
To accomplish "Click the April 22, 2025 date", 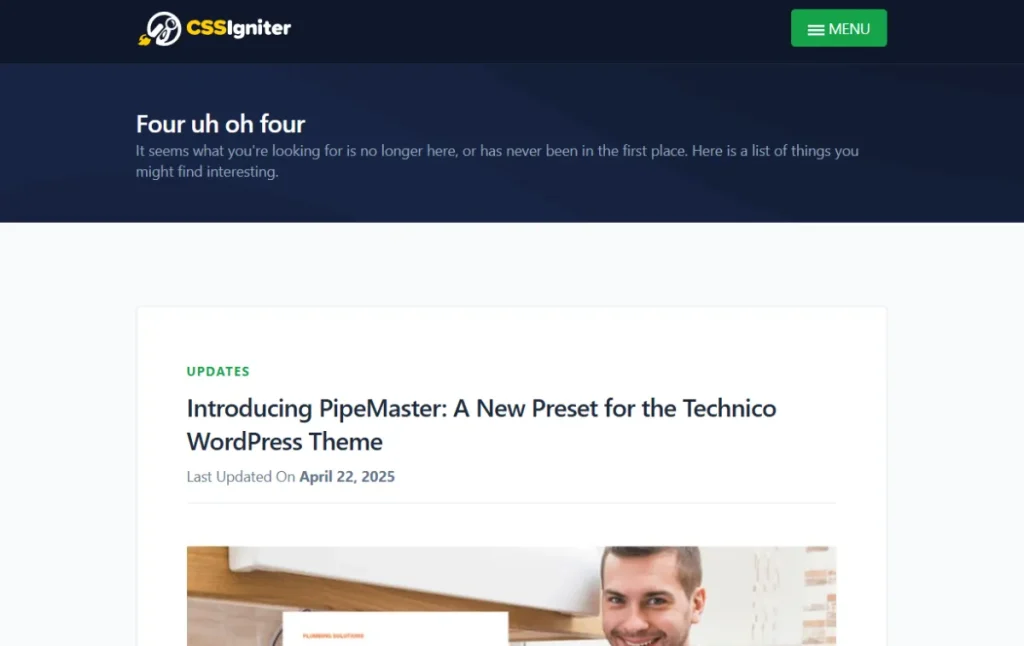I will (x=347, y=477).
